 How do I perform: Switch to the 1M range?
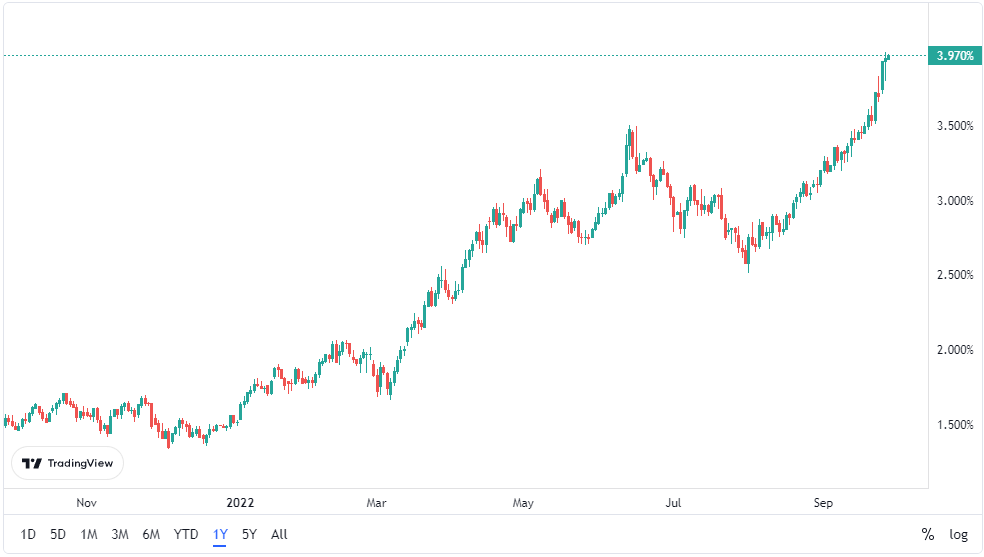(89, 534)
